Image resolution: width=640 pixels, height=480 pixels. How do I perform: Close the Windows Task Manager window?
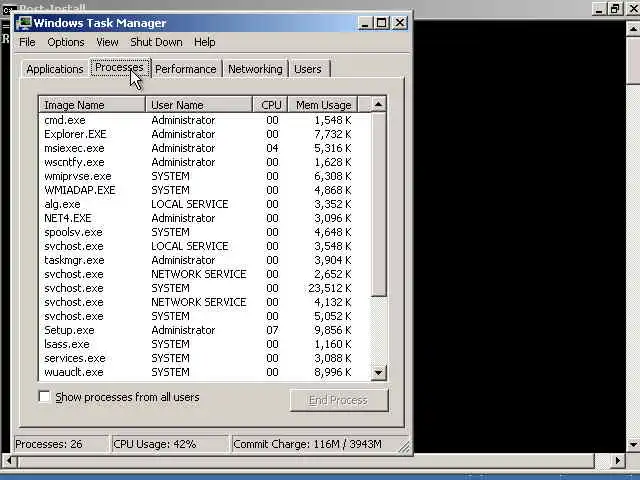click(400, 23)
